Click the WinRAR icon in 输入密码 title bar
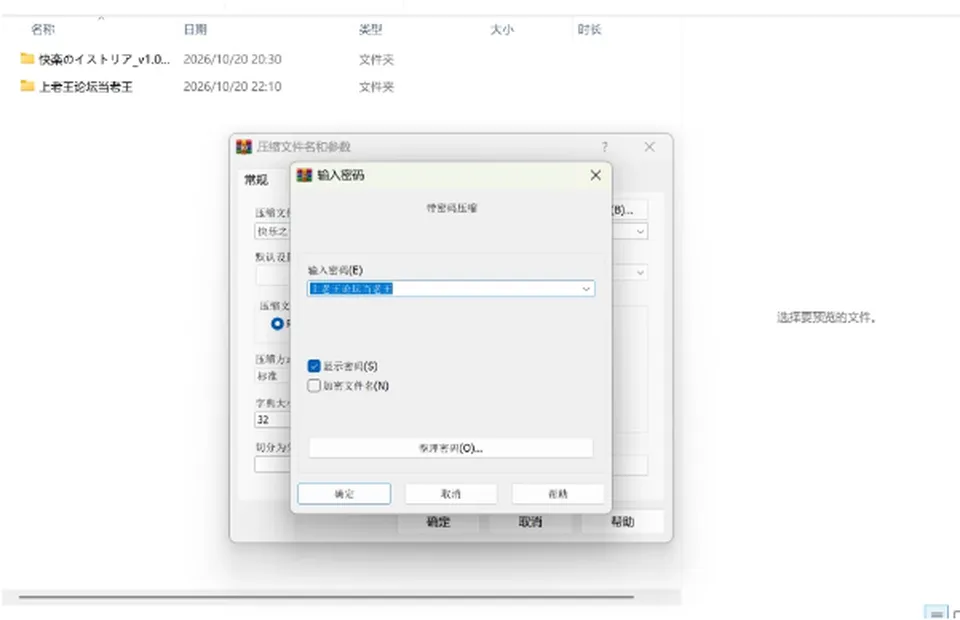This screenshot has width=960, height=620. pyautogui.click(x=304, y=176)
